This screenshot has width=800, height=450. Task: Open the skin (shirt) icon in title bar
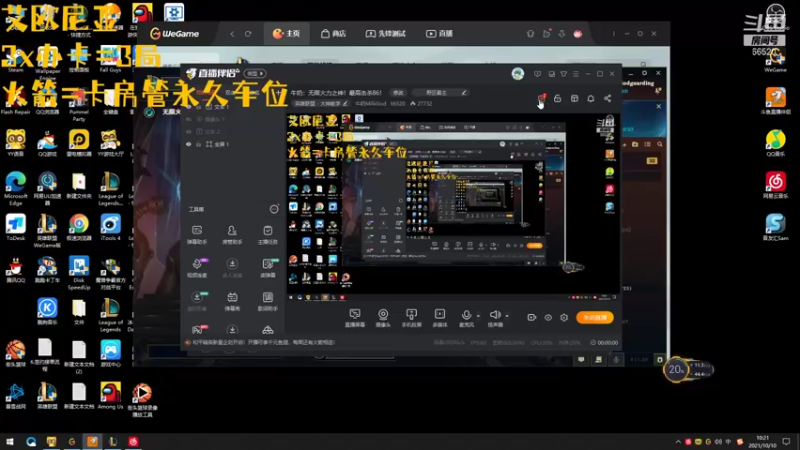564,74
